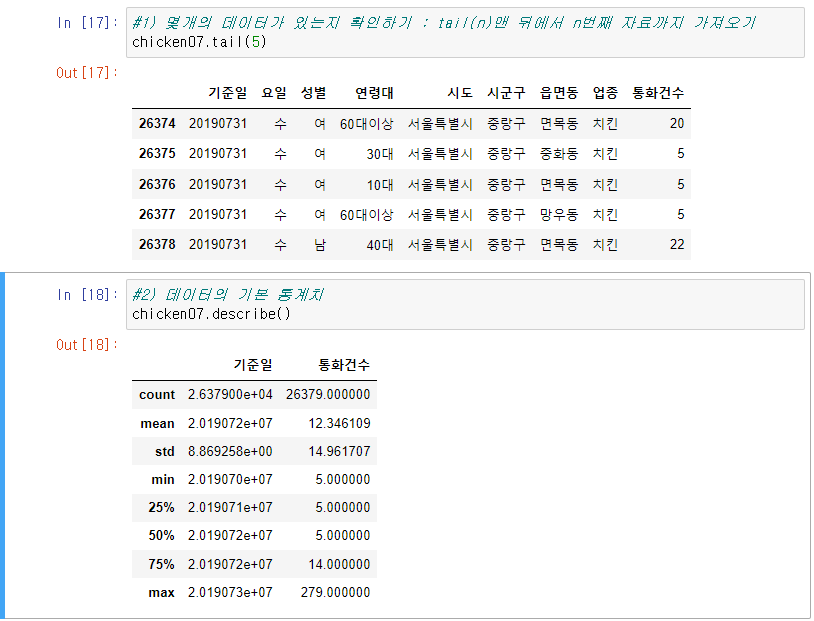Click the 26379.000000 count value
814x621 pixels.
tap(328, 395)
